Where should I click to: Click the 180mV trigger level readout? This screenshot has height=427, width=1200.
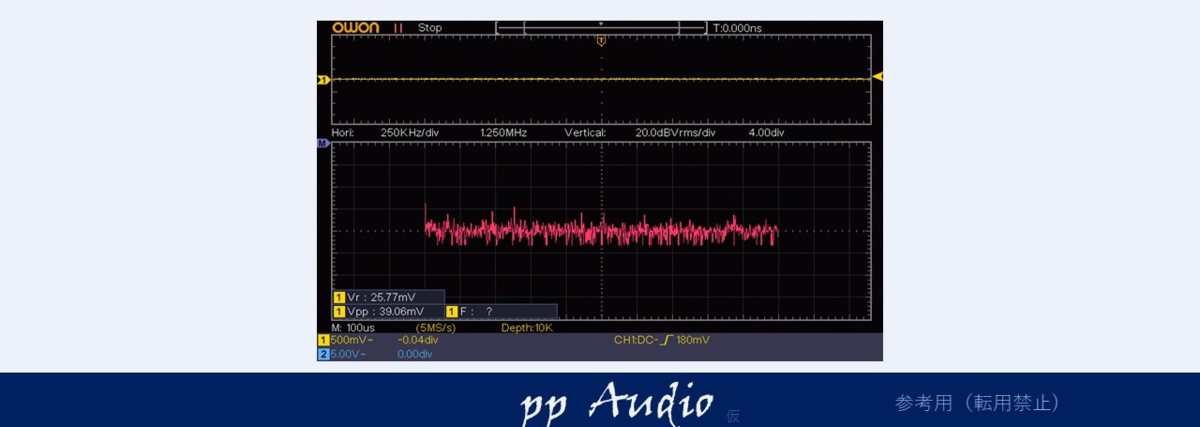693,340
